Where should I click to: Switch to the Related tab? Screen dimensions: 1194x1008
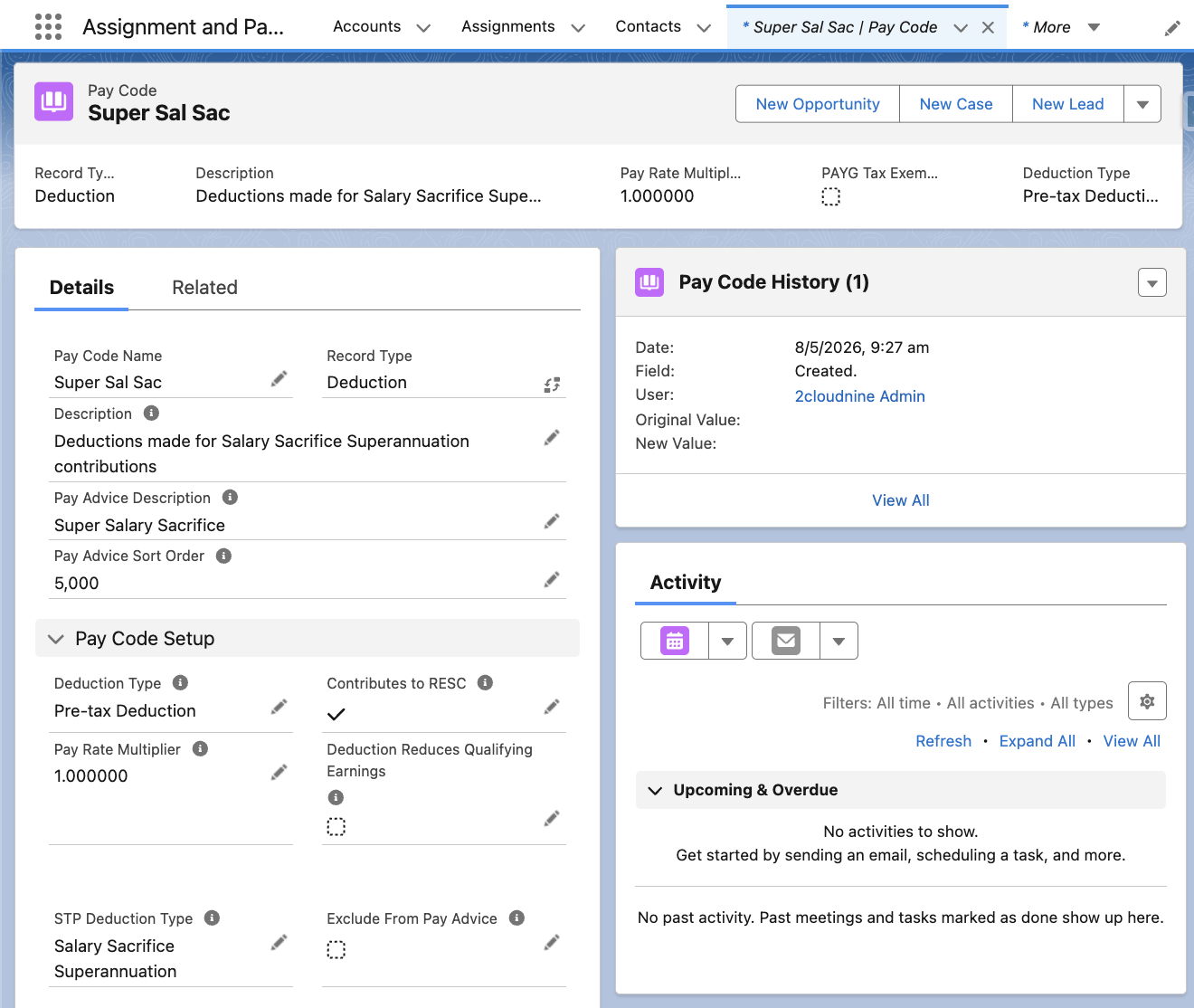204,288
